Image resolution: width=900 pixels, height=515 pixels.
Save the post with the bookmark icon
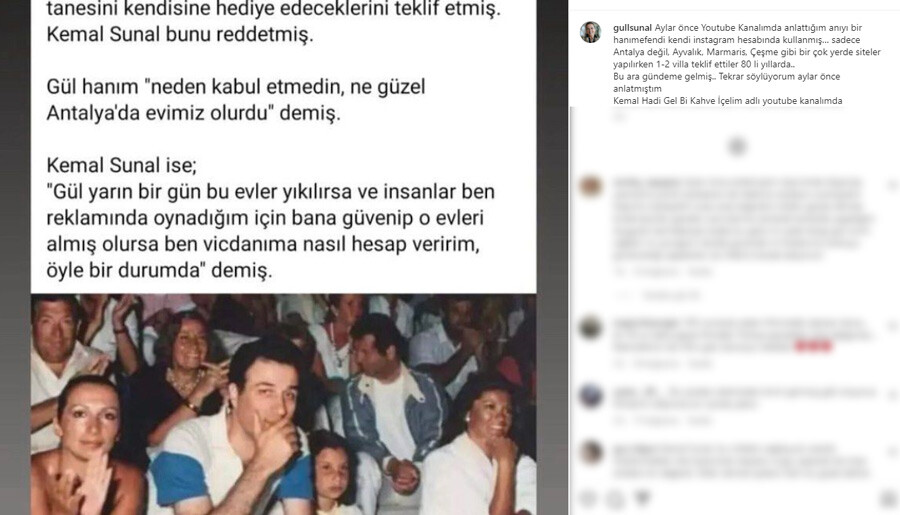[889, 499]
